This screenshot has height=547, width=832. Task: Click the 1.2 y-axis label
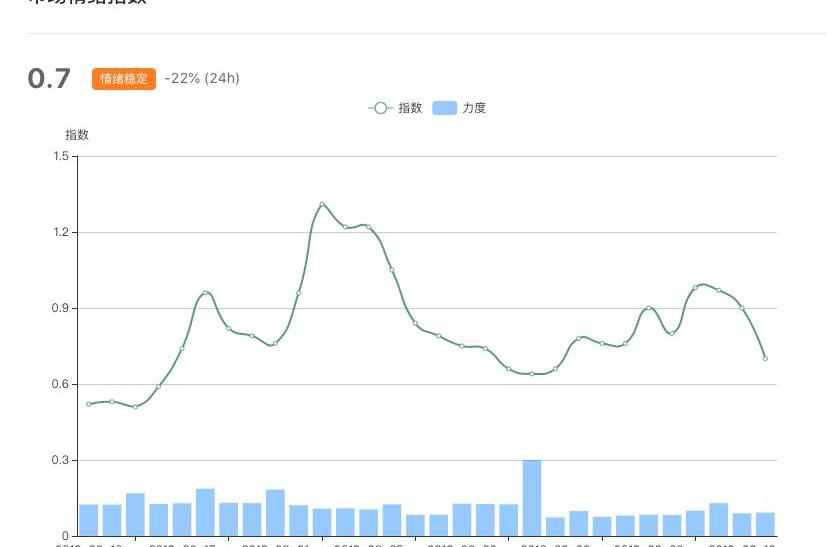coord(62,232)
